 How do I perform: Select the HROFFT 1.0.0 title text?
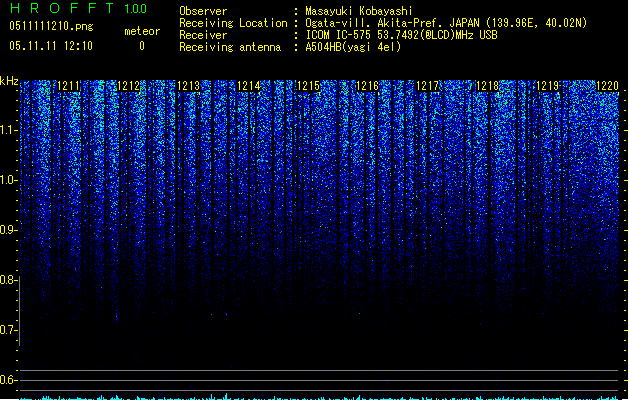79,8
